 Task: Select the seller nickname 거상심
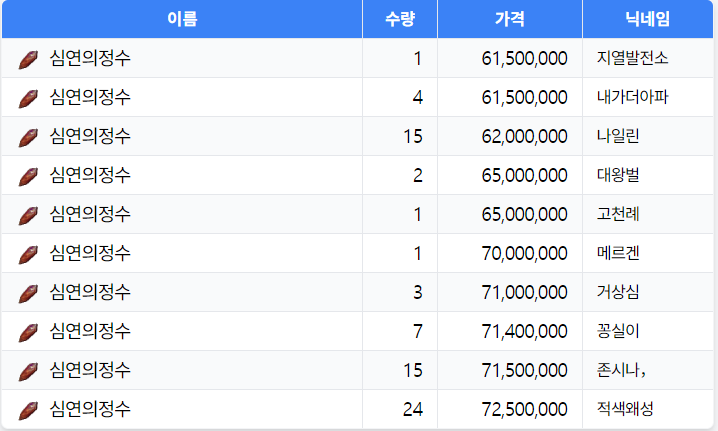point(618,292)
